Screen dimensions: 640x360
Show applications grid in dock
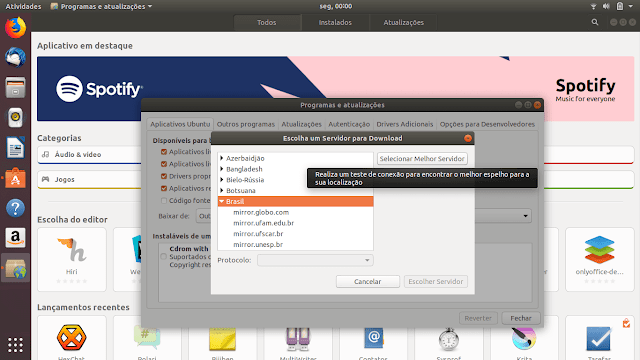16,345
